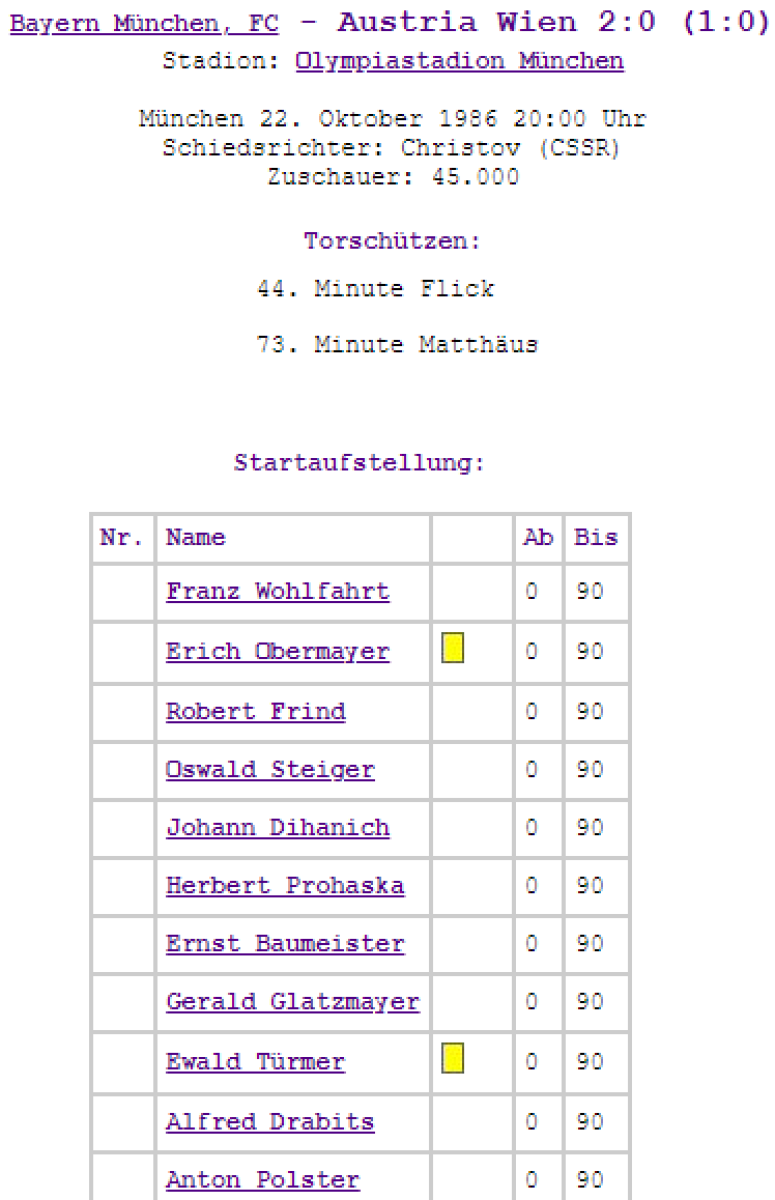Screen dimensions: 775x1200
Task: Click the Nr. column header
Action: pyautogui.click(x=122, y=538)
